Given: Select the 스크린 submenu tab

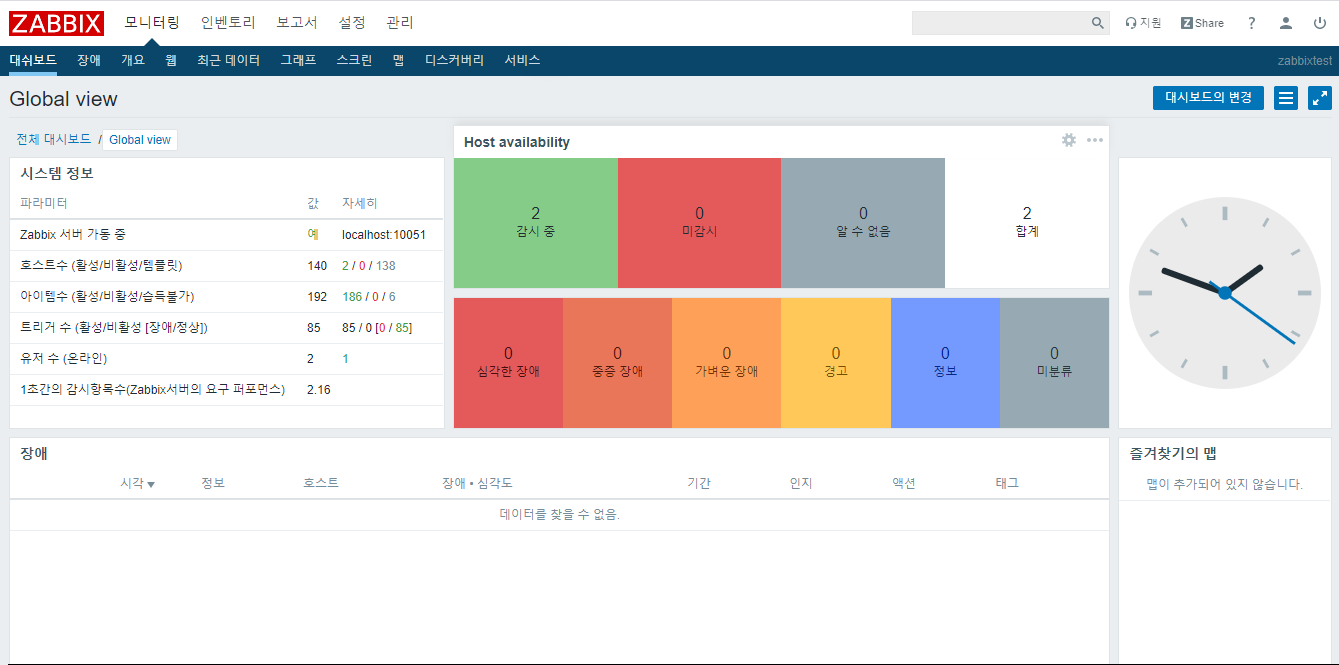Looking at the screenshot, I should 354,60.
